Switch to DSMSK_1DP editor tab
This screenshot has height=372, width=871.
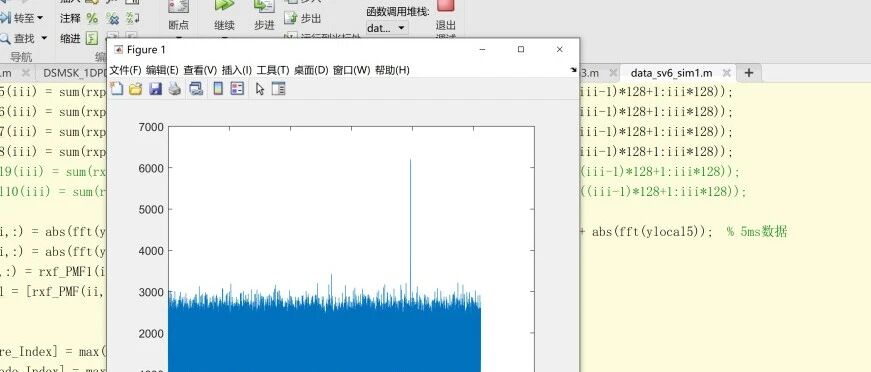74,73
